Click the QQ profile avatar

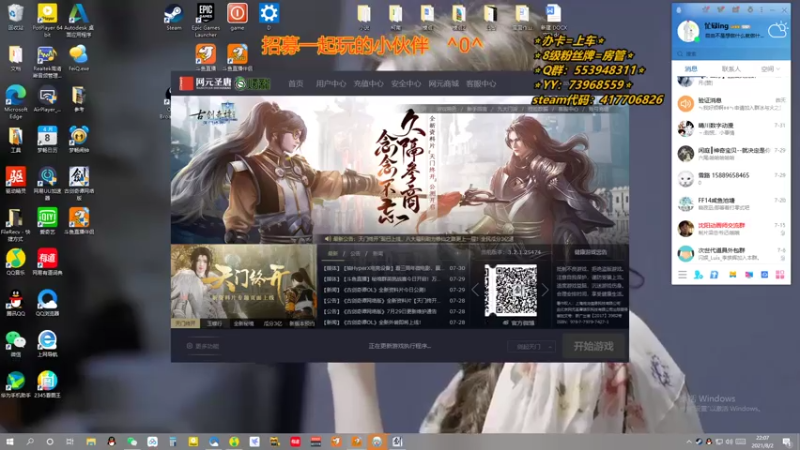point(688,31)
